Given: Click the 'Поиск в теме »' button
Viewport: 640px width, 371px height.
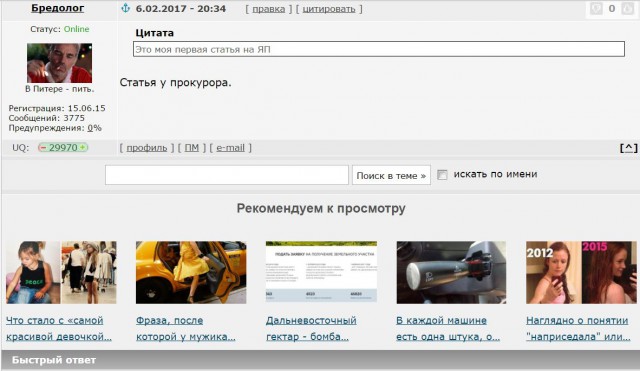Looking at the screenshot, I should pos(391,176).
